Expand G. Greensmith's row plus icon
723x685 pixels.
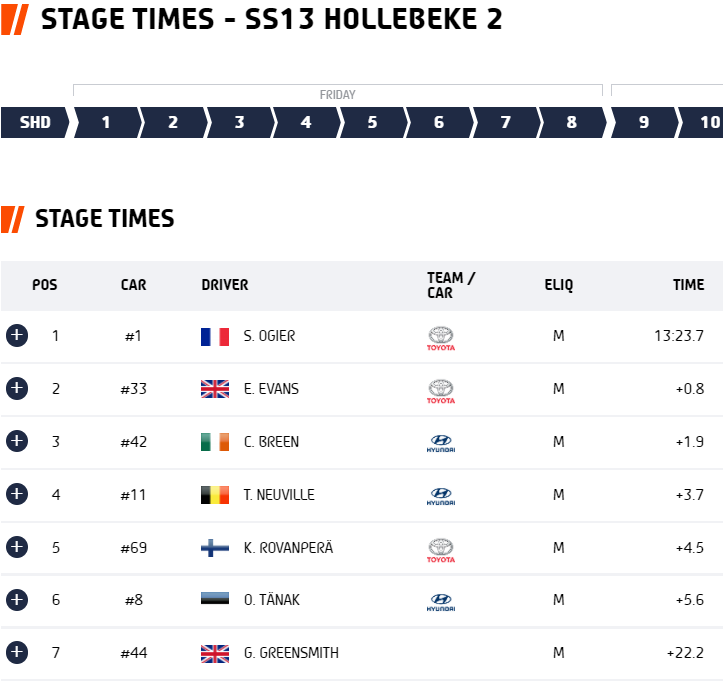pyautogui.click(x=17, y=653)
